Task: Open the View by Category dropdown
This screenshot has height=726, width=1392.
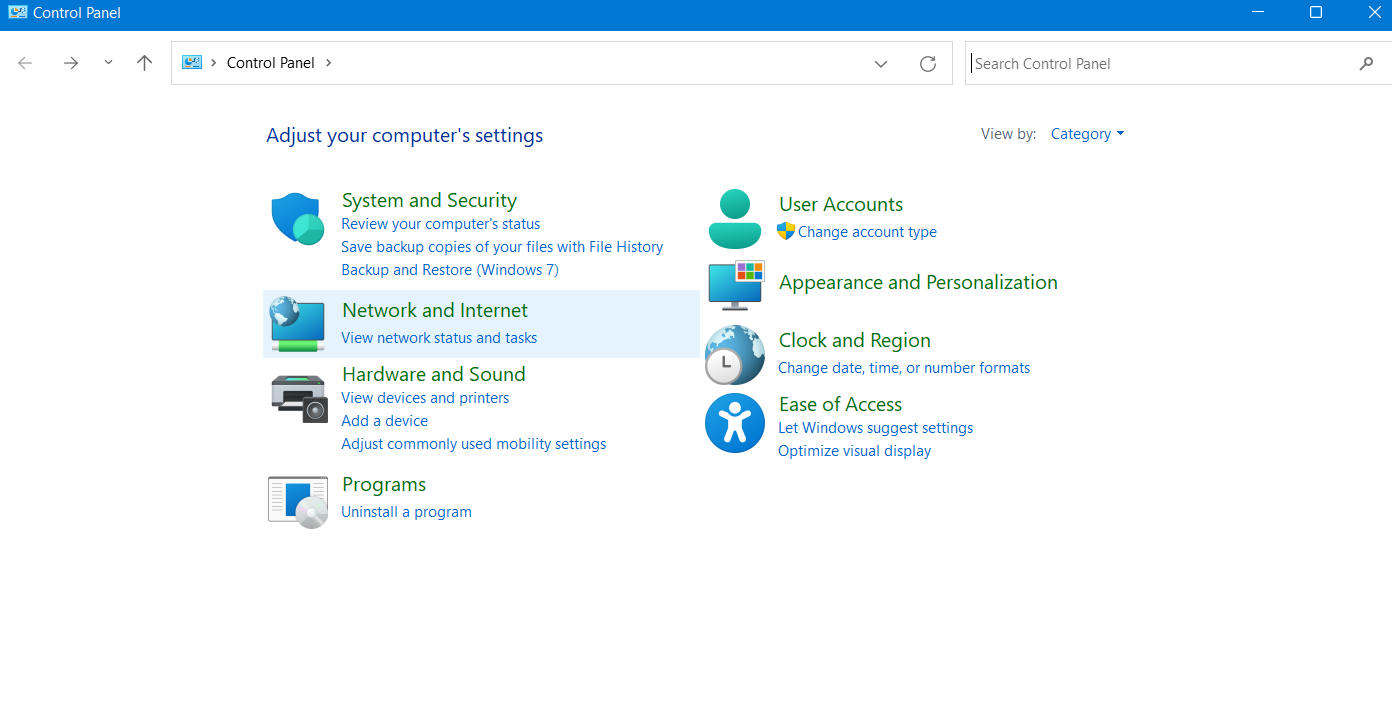Action: 1087,134
